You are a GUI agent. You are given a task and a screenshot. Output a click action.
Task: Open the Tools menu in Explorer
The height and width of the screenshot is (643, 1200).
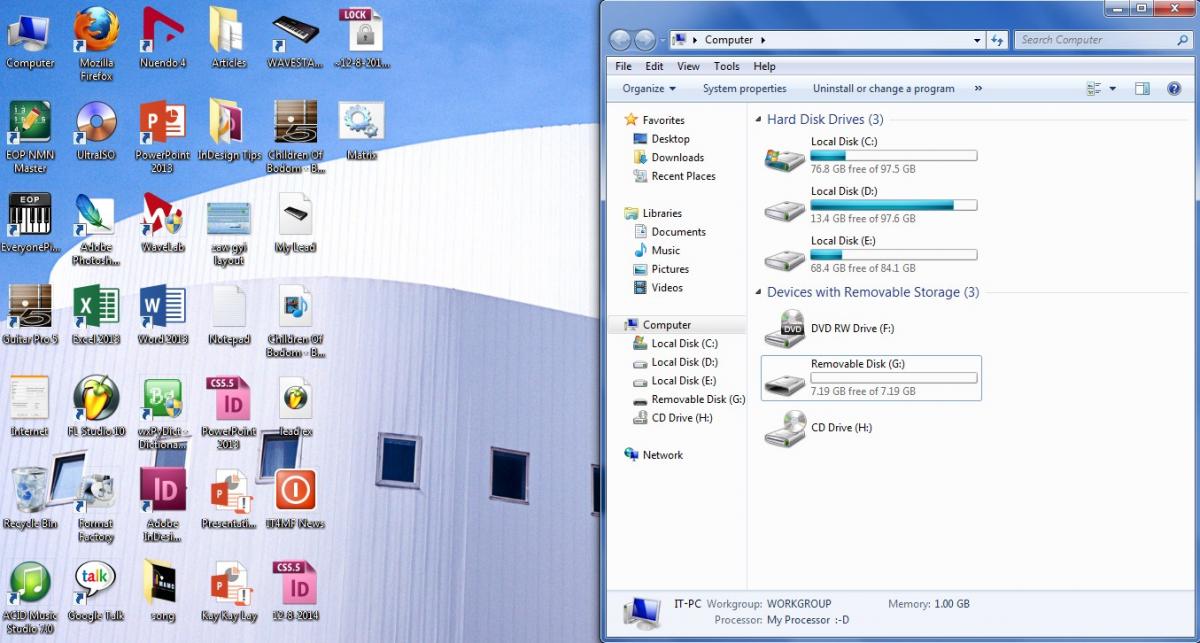[727, 67]
